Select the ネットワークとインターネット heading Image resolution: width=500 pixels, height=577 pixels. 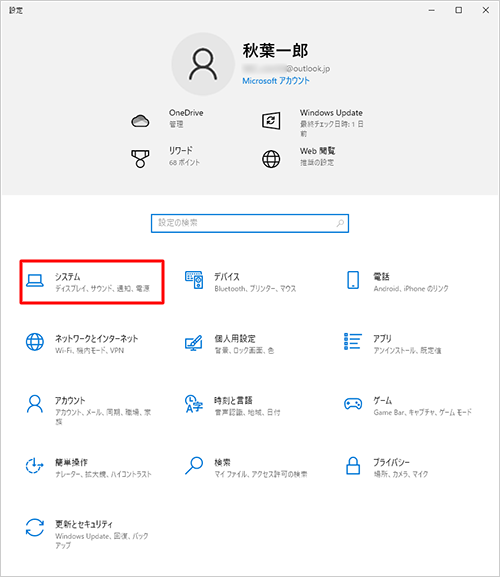97,339
